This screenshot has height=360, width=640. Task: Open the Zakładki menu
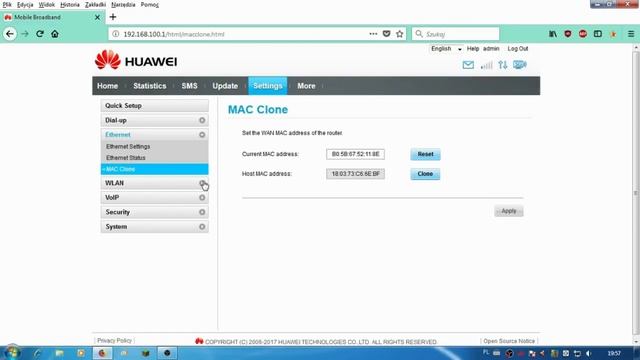pyautogui.click(x=96, y=4)
